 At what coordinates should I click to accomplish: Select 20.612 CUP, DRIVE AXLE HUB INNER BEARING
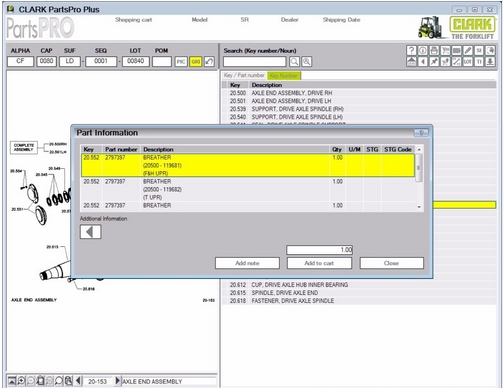click(x=359, y=285)
